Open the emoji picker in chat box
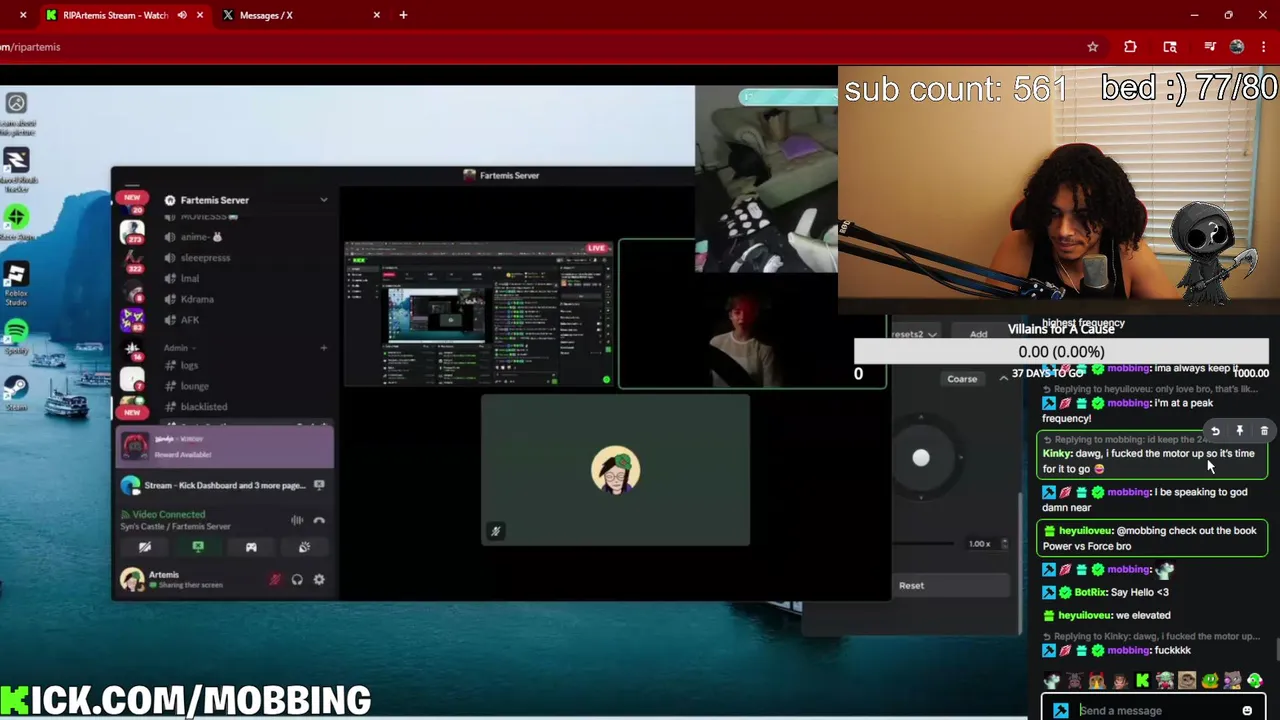This screenshot has height=720, width=1280. click(1247, 710)
